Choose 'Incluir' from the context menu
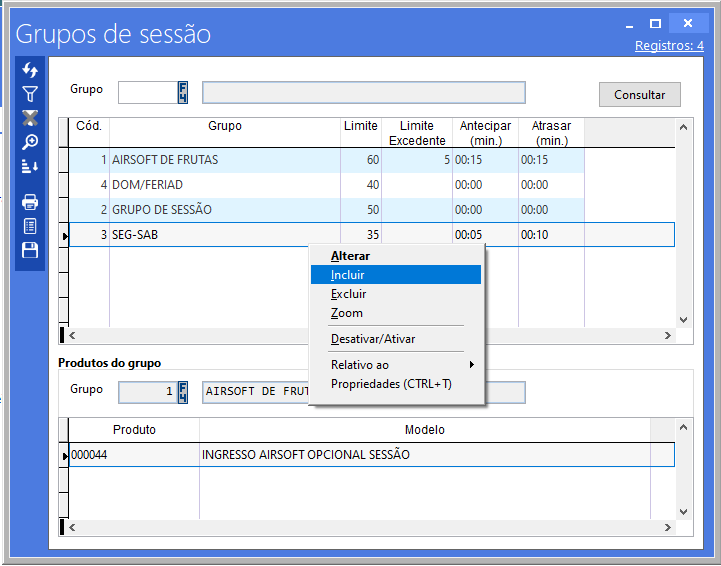This screenshot has height=566, width=721. 347,275
